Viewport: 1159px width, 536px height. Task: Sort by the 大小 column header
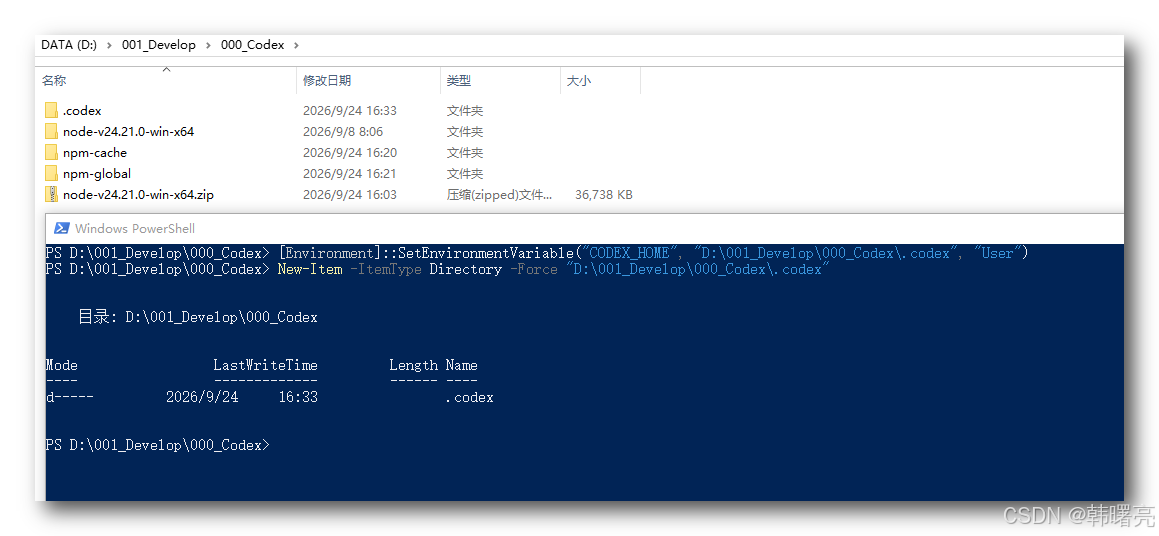pyautogui.click(x=578, y=81)
